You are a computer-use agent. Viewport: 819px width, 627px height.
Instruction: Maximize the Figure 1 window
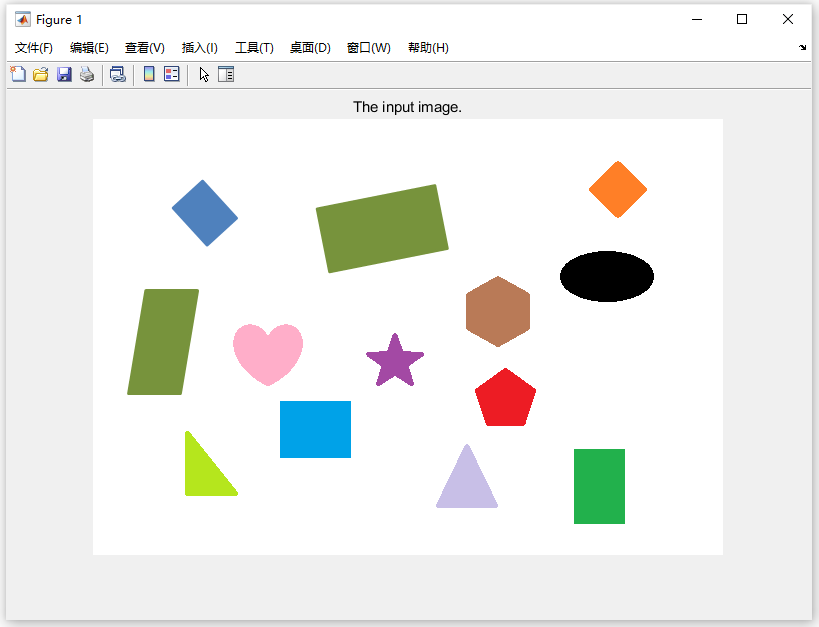pyautogui.click(x=742, y=19)
